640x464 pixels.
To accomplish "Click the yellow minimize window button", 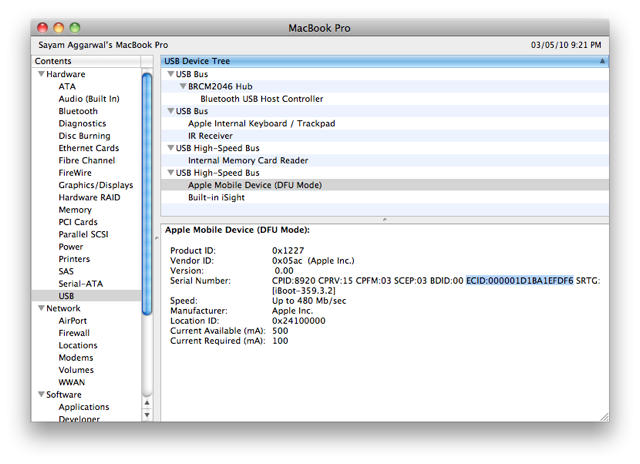I will [x=60, y=28].
